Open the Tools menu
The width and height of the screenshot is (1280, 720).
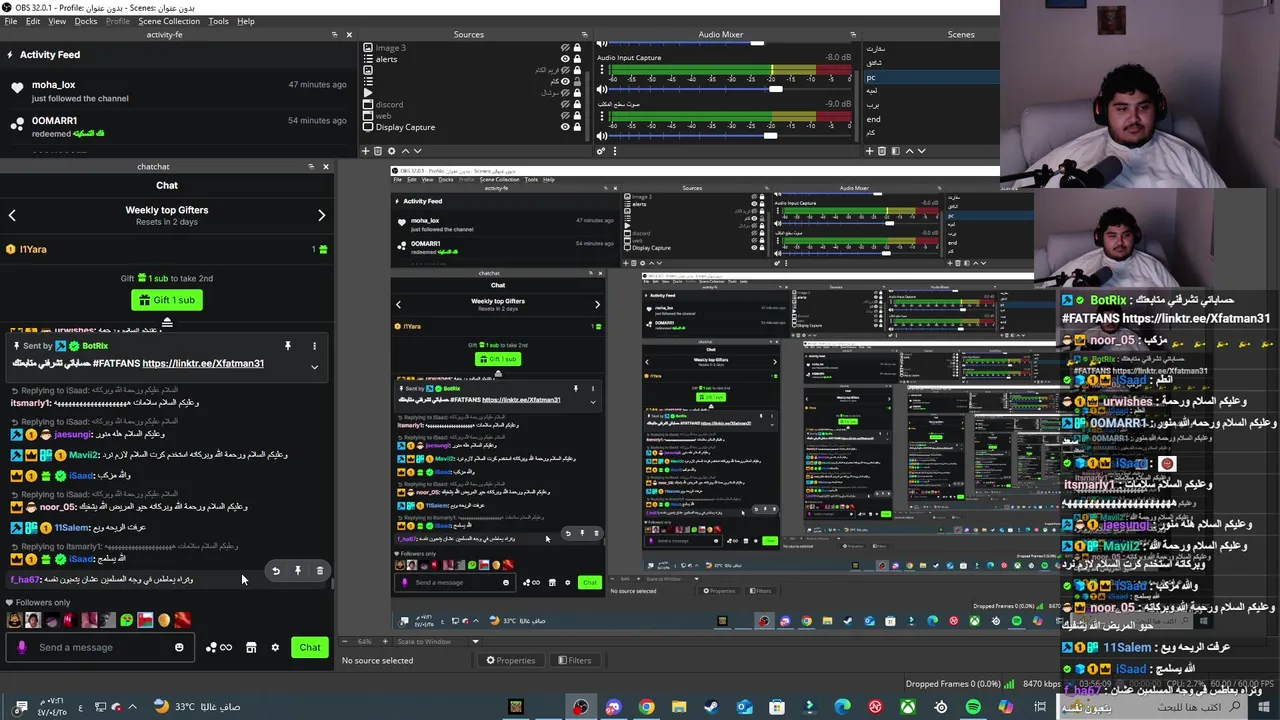click(218, 21)
